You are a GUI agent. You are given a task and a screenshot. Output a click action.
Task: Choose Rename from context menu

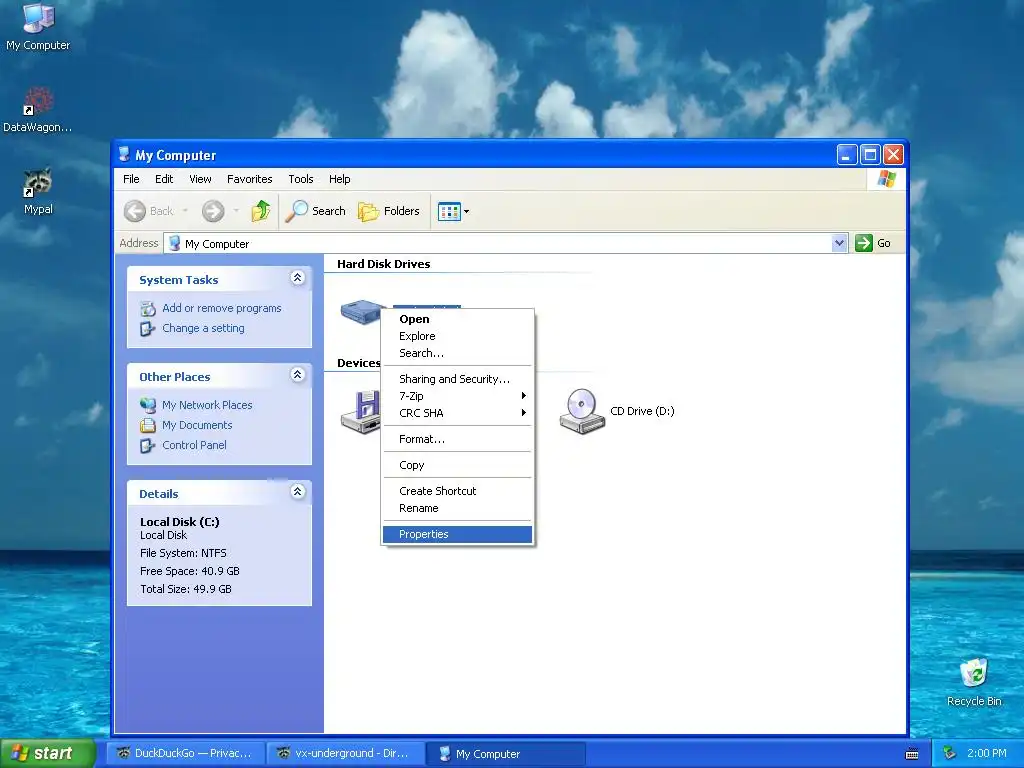(x=457, y=508)
